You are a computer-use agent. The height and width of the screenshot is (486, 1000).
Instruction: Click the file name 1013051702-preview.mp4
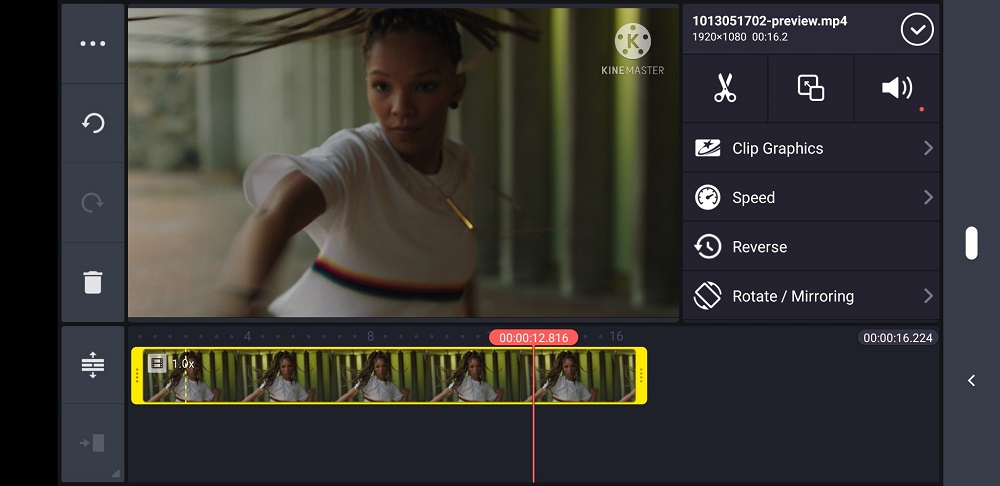click(x=770, y=21)
